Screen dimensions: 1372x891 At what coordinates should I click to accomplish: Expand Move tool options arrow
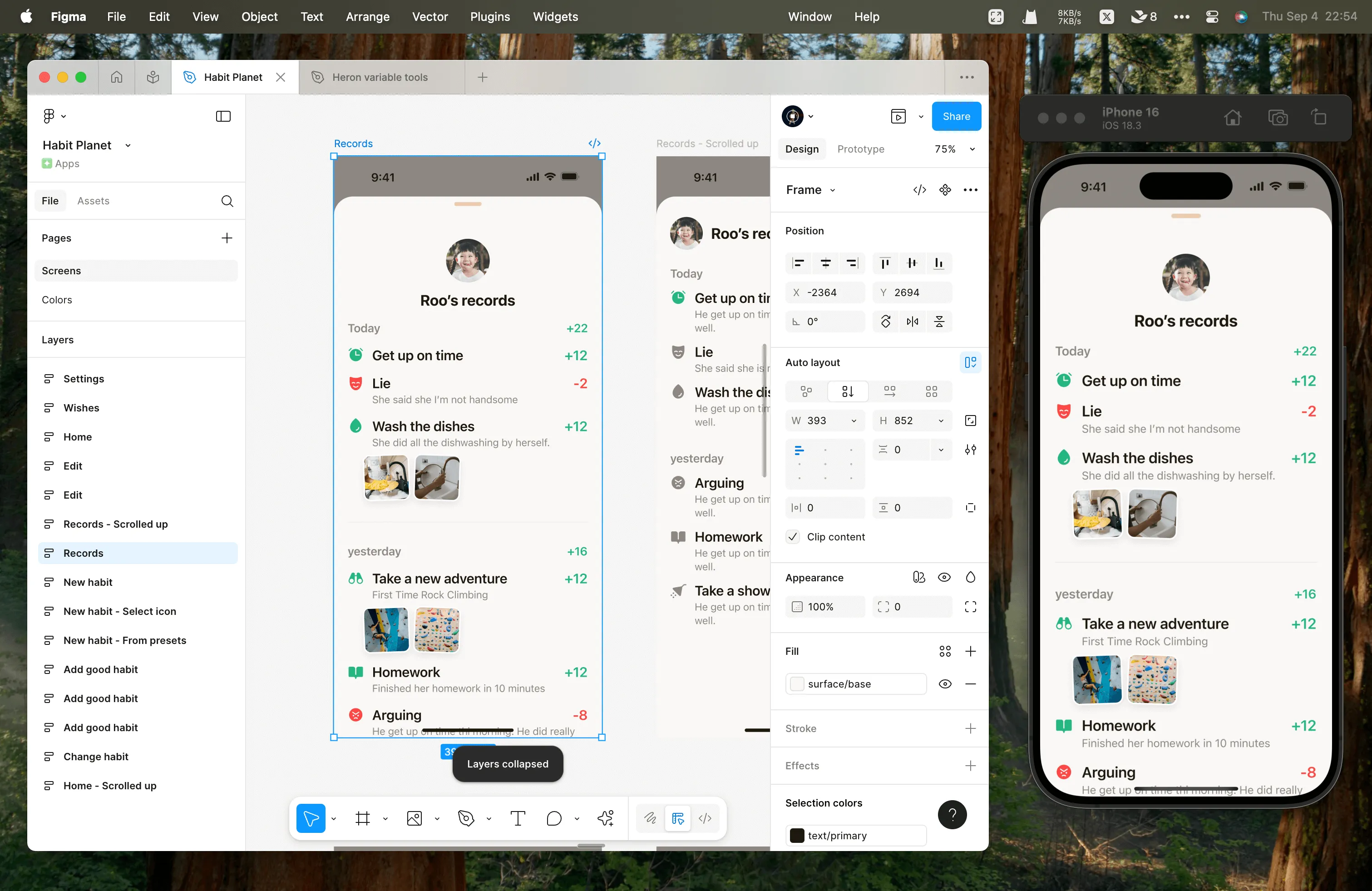[x=333, y=818]
